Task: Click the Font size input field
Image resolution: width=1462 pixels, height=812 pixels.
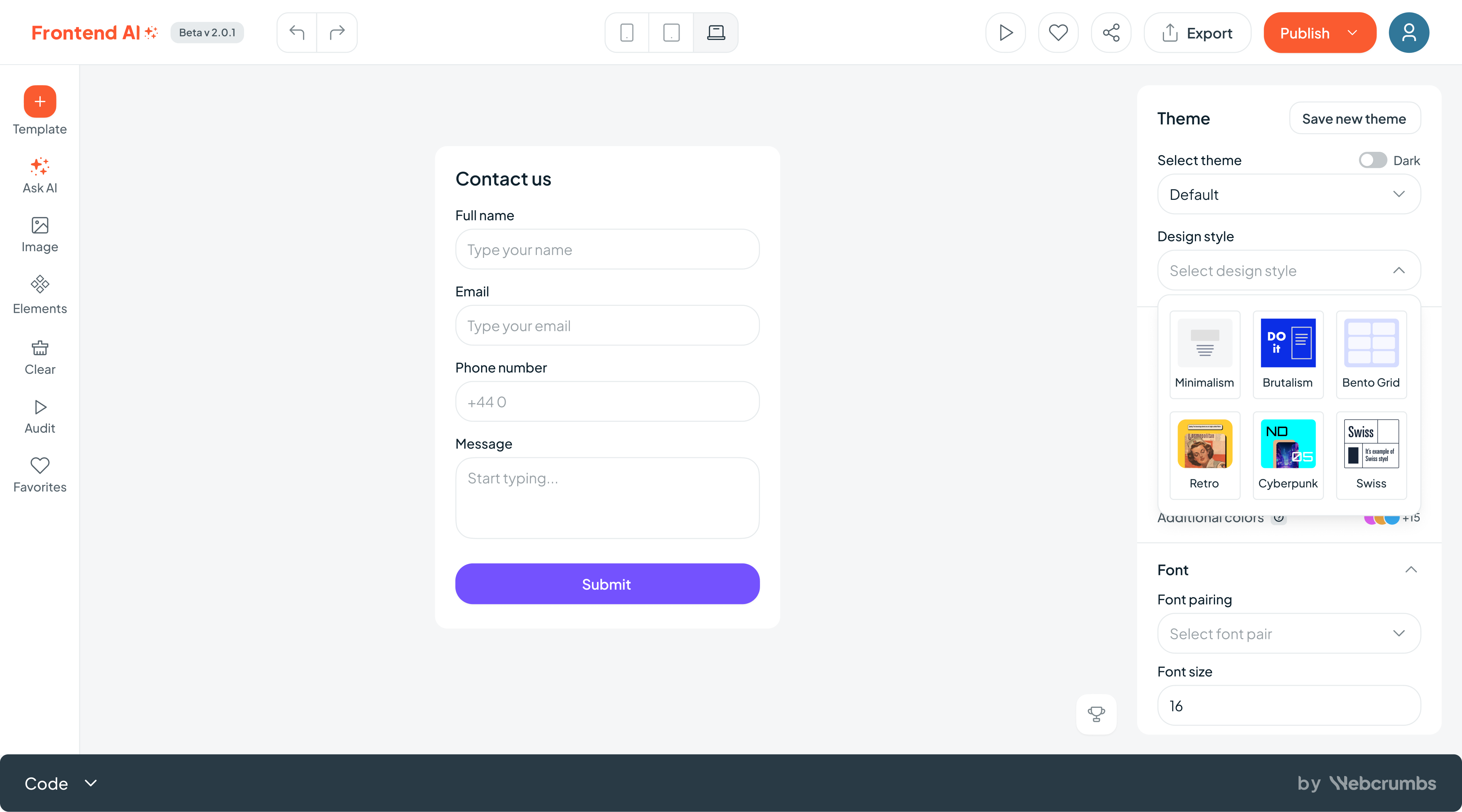Action: pos(1288,705)
